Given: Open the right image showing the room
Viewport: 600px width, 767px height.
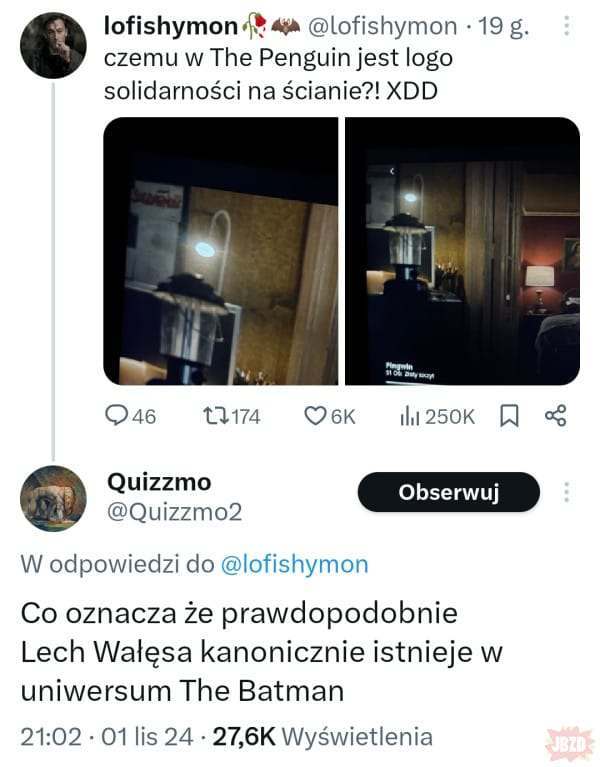Looking at the screenshot, I should 463,251.
